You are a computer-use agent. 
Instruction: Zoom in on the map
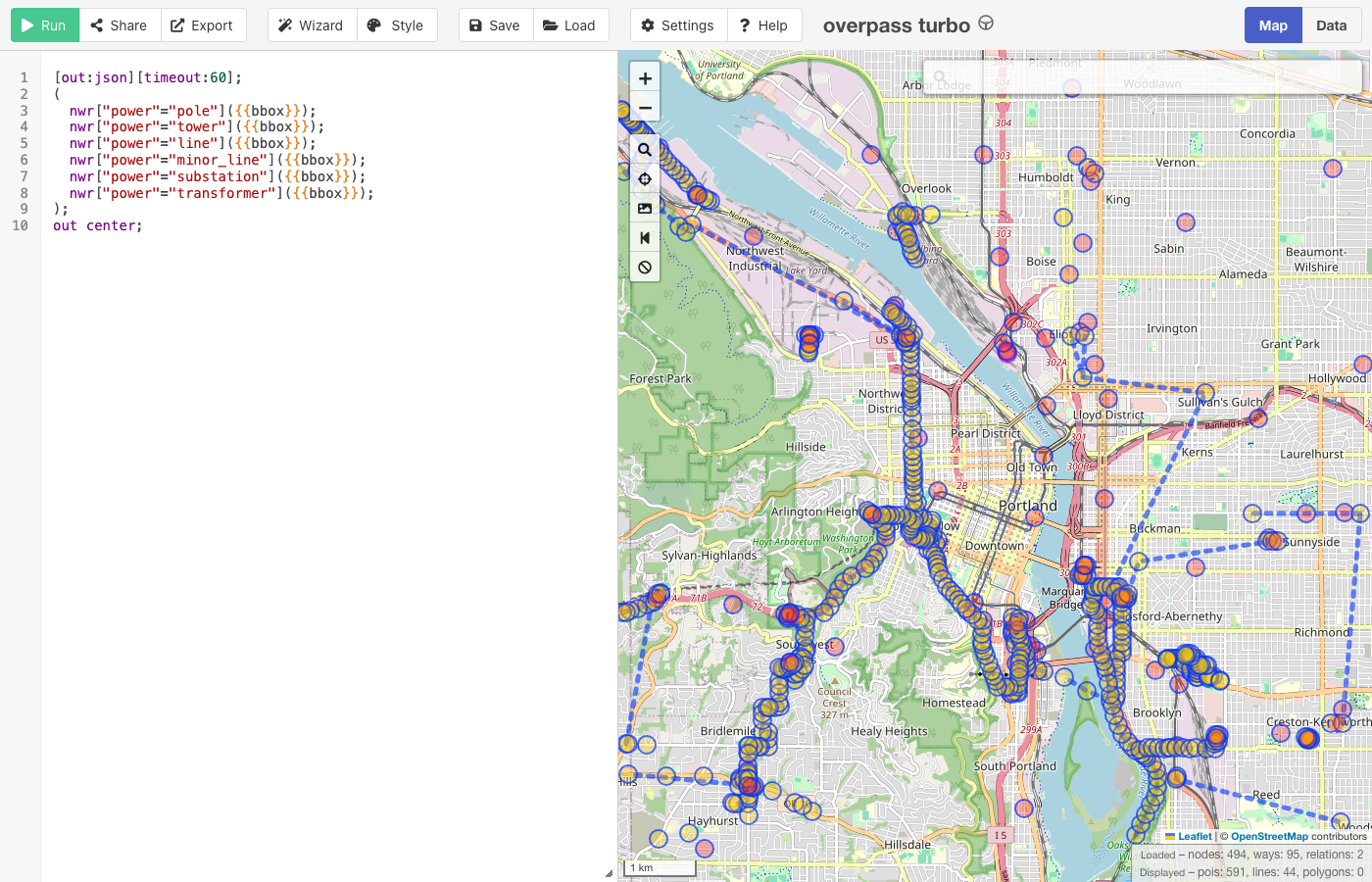pos(645,78)
